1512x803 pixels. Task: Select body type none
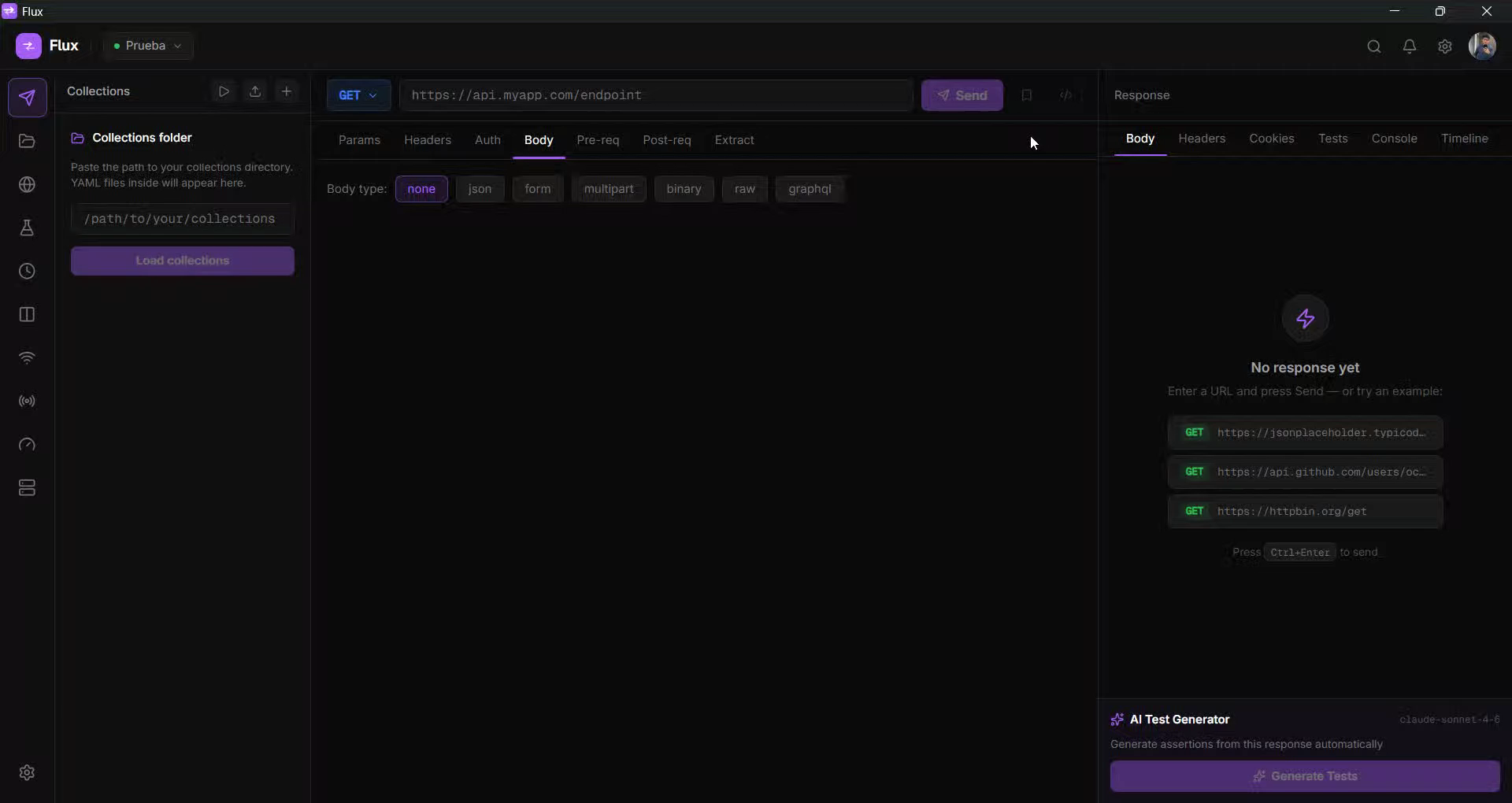coord(421,189)
